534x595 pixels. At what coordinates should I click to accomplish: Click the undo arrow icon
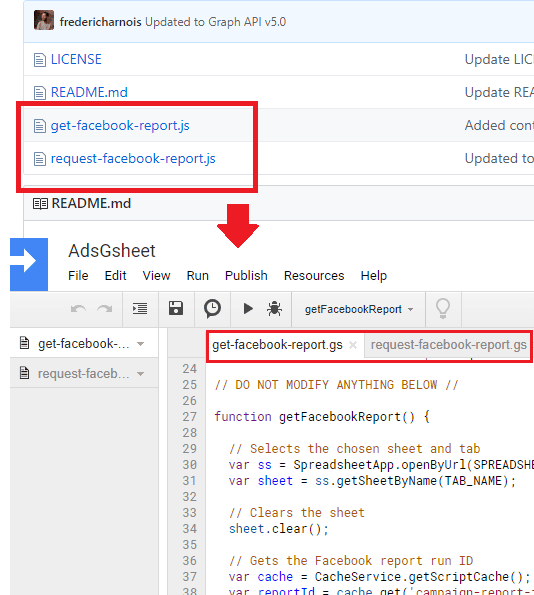pos(78,309)
